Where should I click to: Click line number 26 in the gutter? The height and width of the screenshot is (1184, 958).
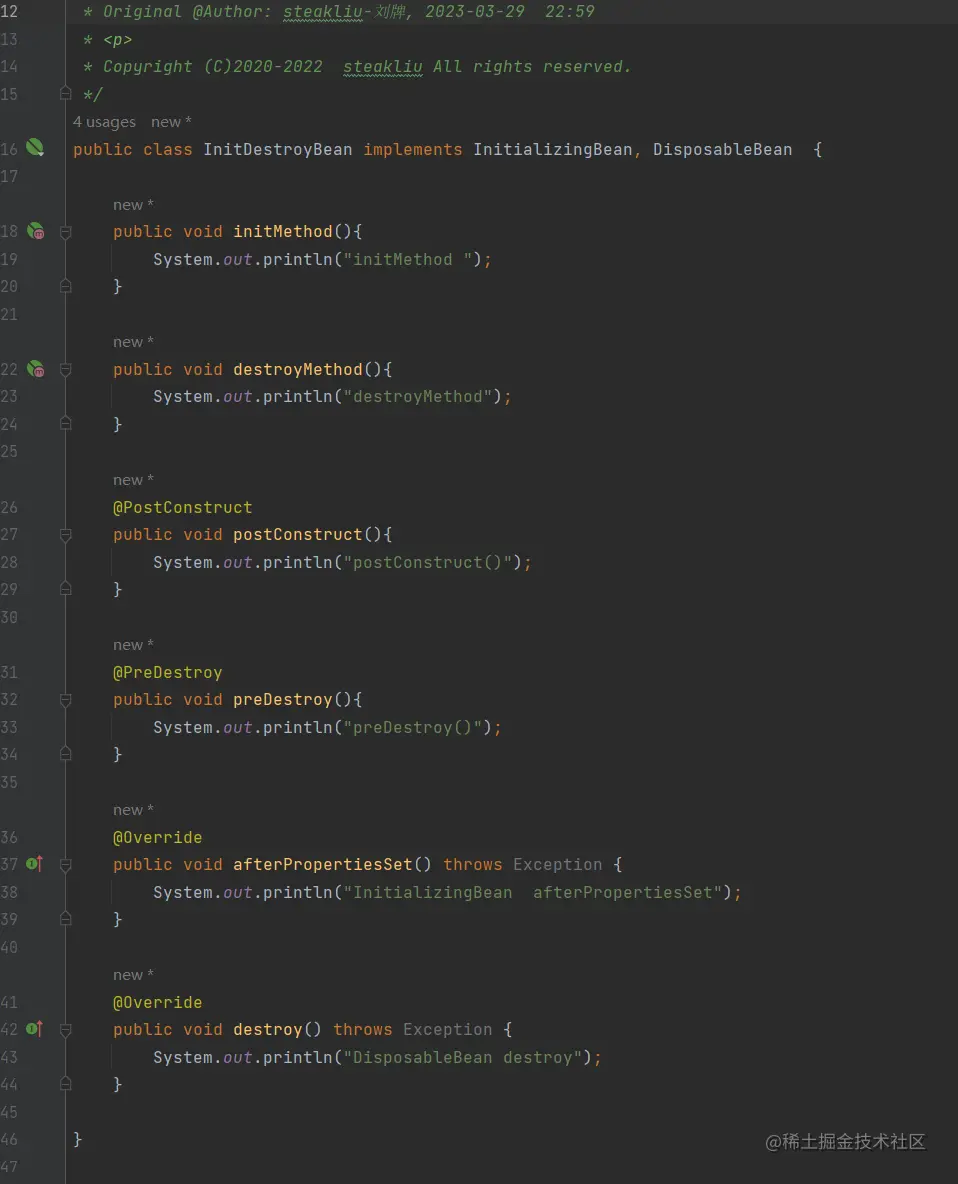[9, 507]
